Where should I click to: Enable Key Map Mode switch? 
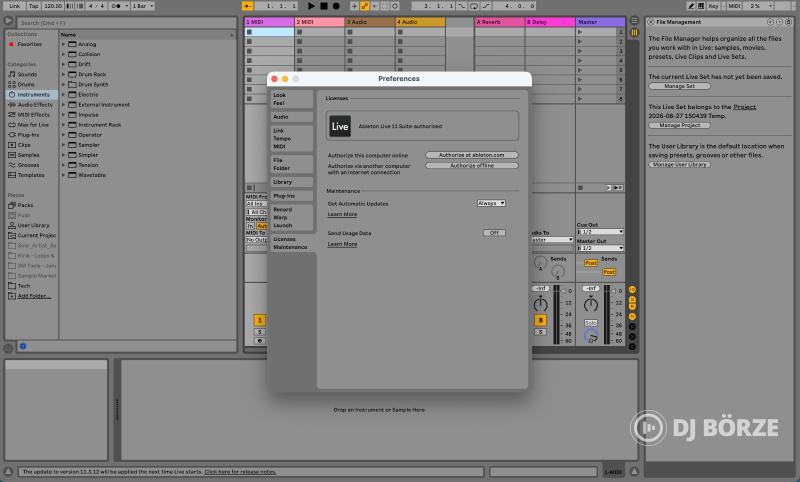coord(713,6)
